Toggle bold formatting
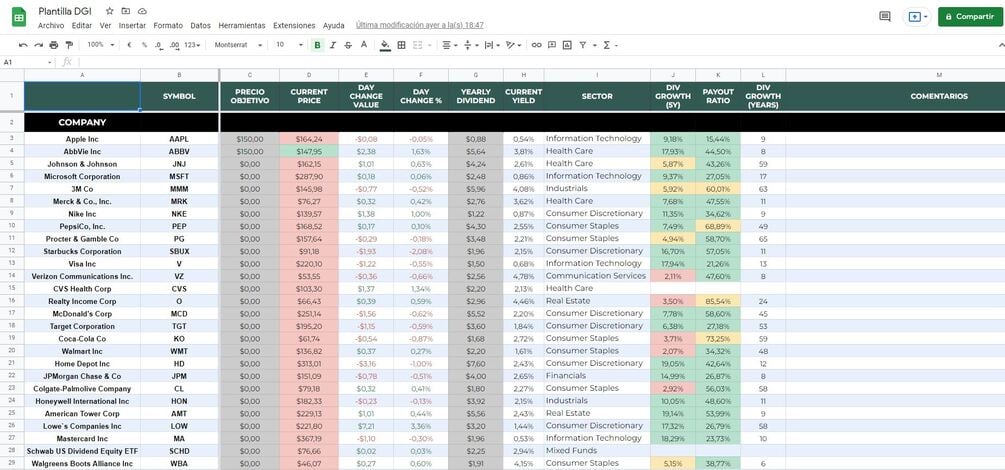1005x470 pixels. [x=317, y=45]
